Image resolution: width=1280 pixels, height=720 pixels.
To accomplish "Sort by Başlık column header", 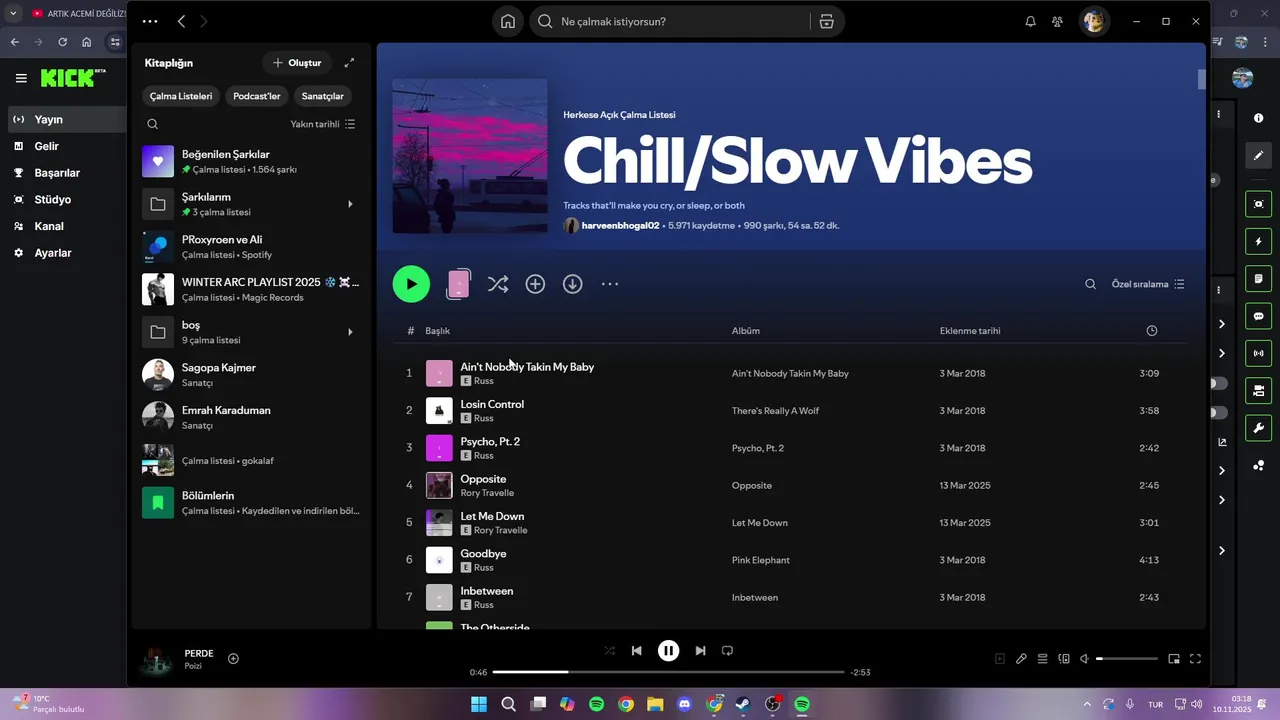I will [x=438, y=331].
